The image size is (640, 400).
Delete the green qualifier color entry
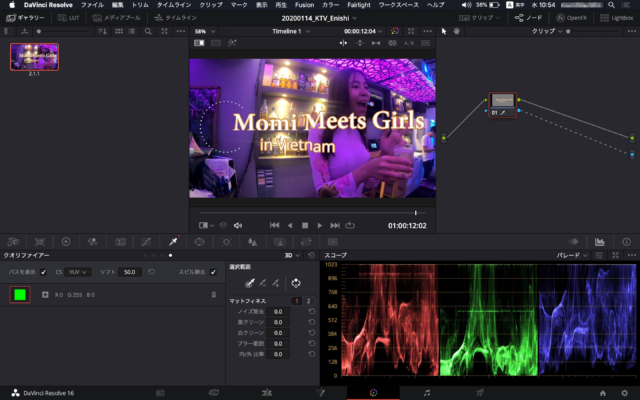(213, 295)
